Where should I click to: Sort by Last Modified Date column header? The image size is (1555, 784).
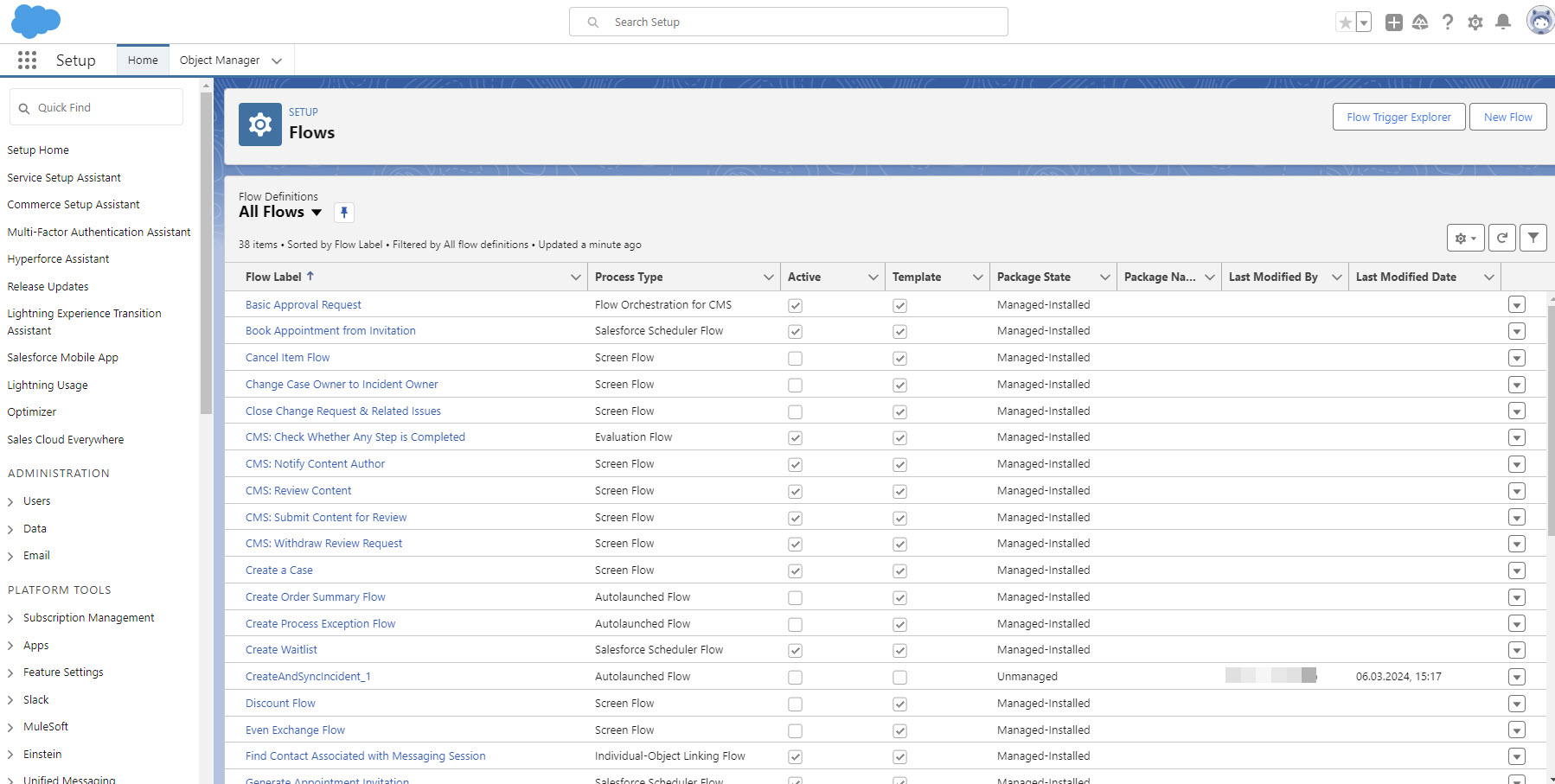[x=1405, y=277]
